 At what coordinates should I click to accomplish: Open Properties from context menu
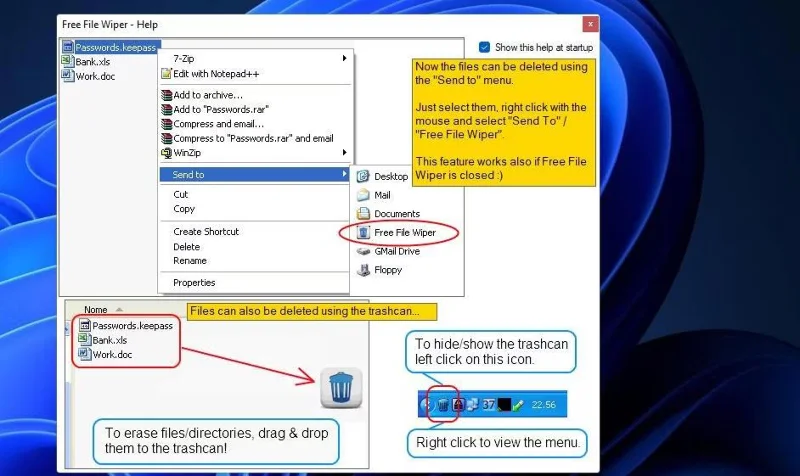pos(194,283)
